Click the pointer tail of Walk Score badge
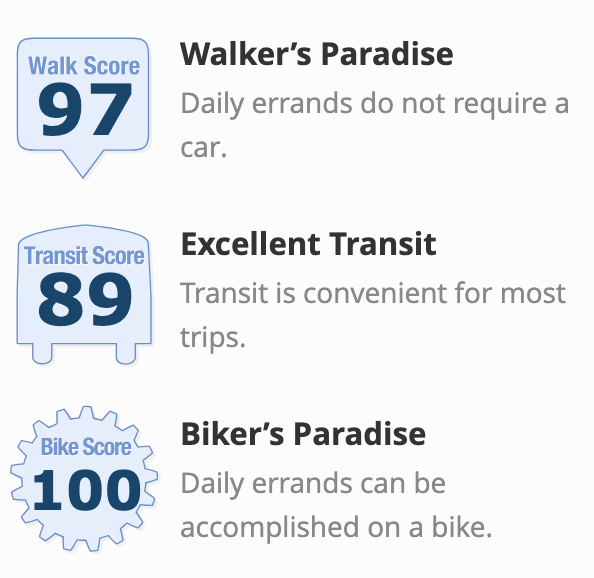This screenshot has width=594, height=578. (83, 164)
